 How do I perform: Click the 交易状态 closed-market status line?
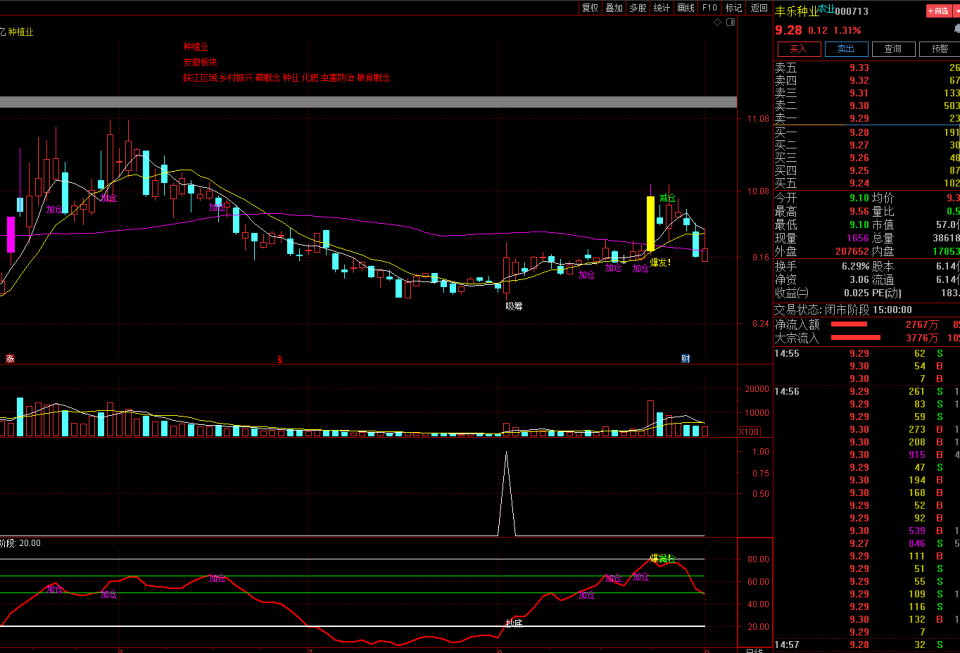point(843,310)
